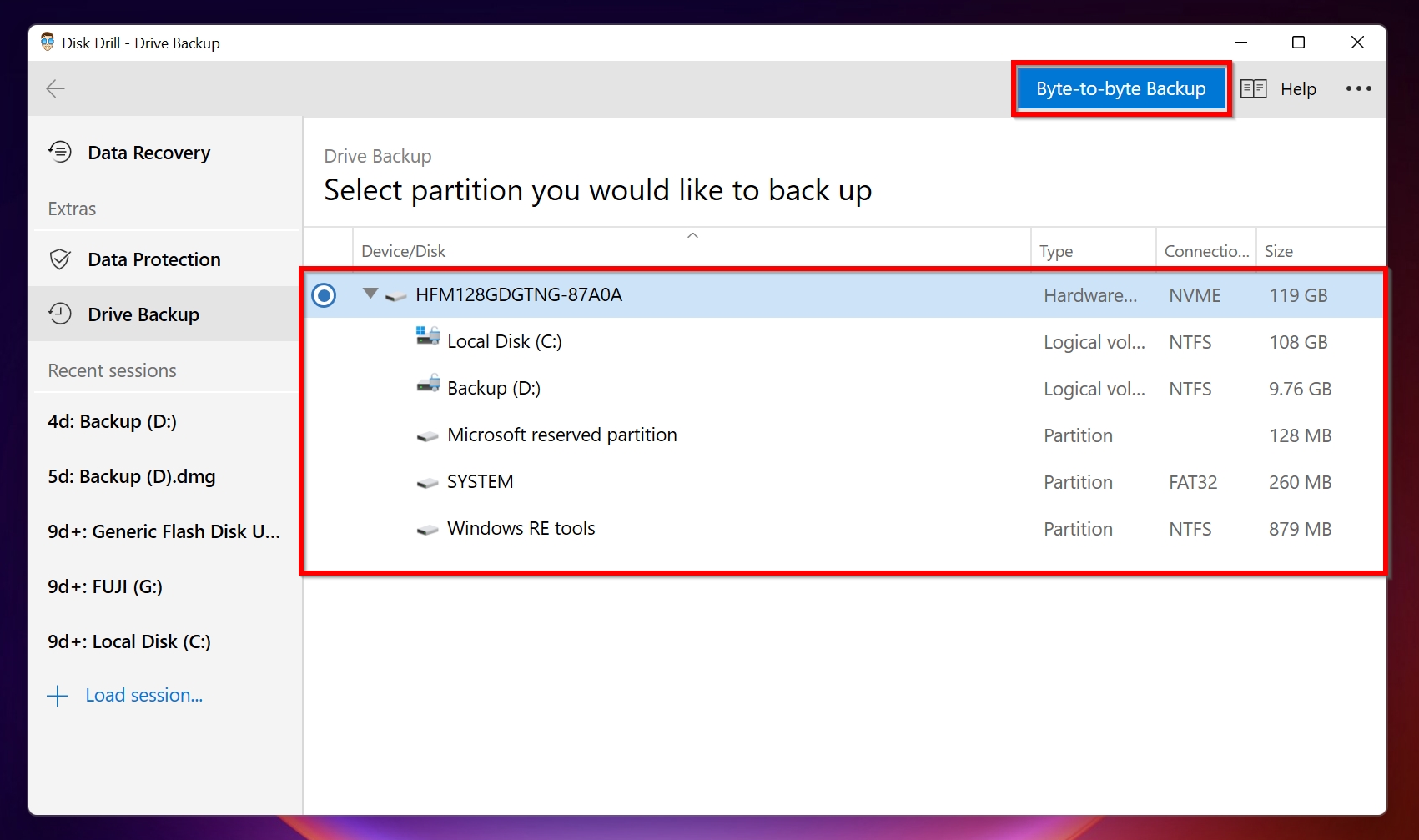The height and width of the screenshot is (840, 1419).
Task: Open recent session 9d+: FUJI (G:)
Action: [164, 586]
